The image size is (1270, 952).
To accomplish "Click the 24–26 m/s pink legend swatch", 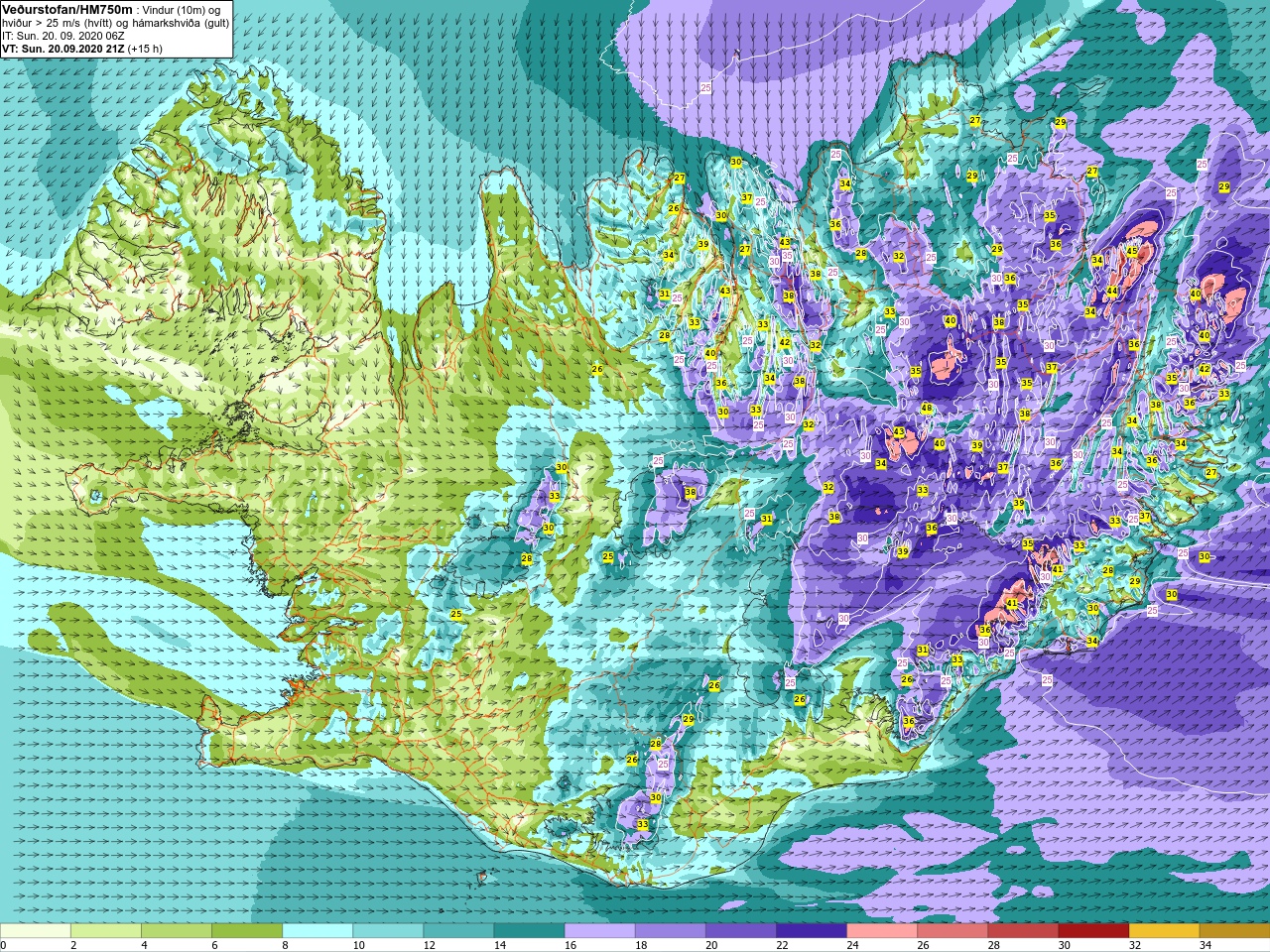I will 881,931.
